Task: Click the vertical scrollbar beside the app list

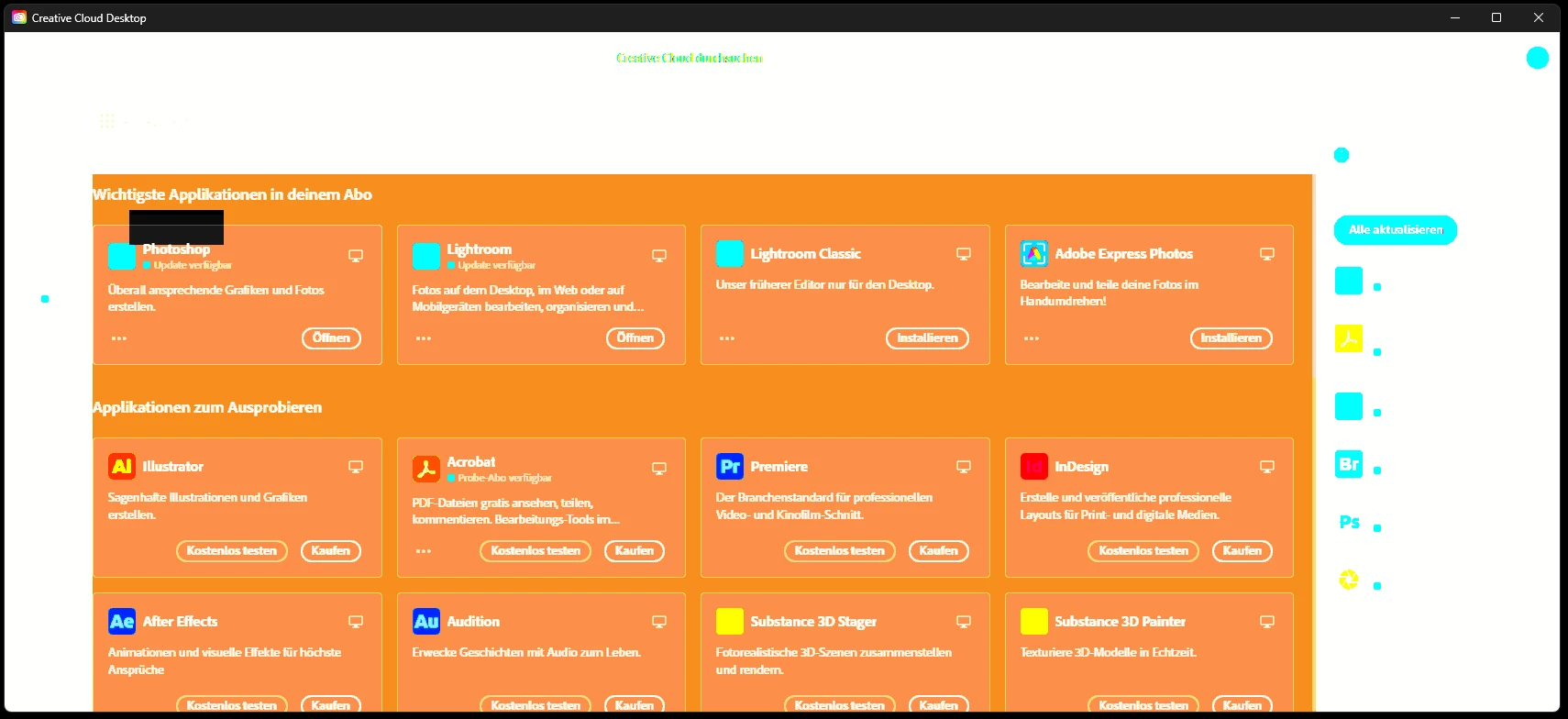Action: (x=1314, y=275)
